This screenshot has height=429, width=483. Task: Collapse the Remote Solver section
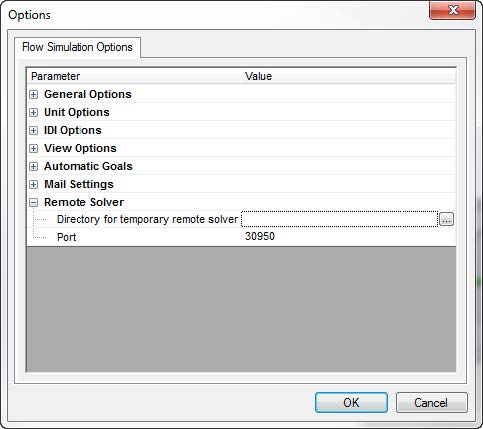[x=33, y=203]
